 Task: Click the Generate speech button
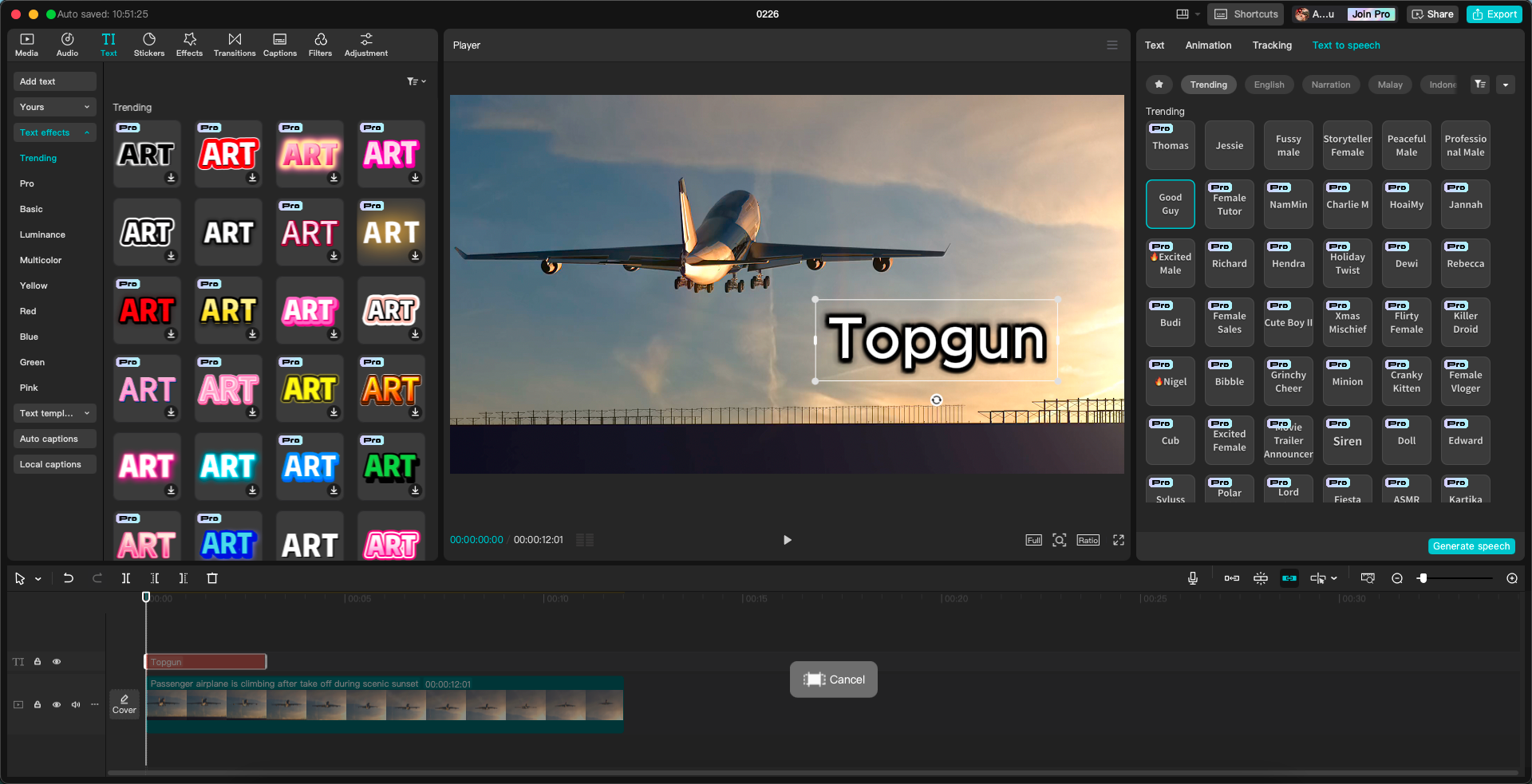1471,546
